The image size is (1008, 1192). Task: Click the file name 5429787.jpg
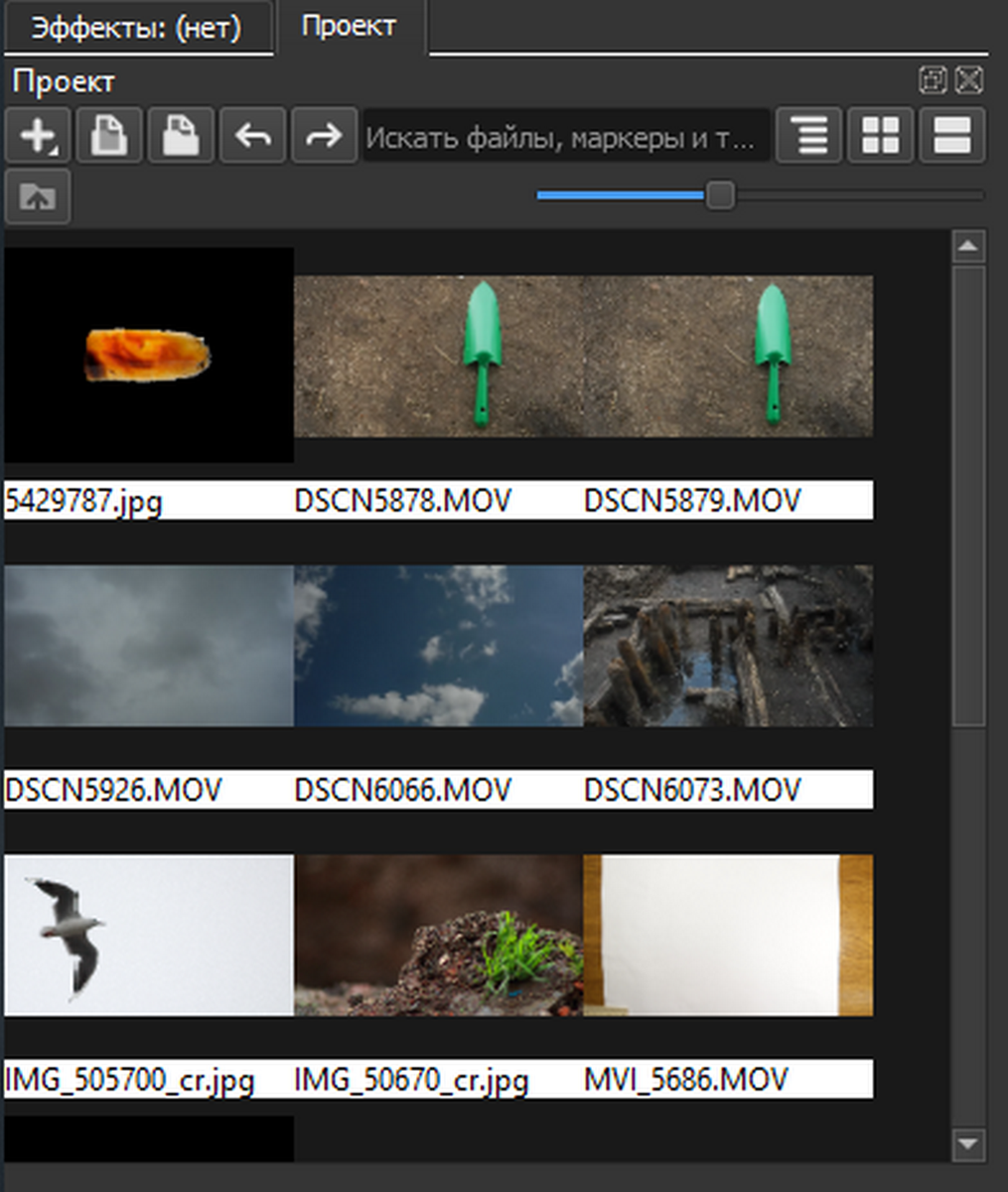(x=83, y=501)
